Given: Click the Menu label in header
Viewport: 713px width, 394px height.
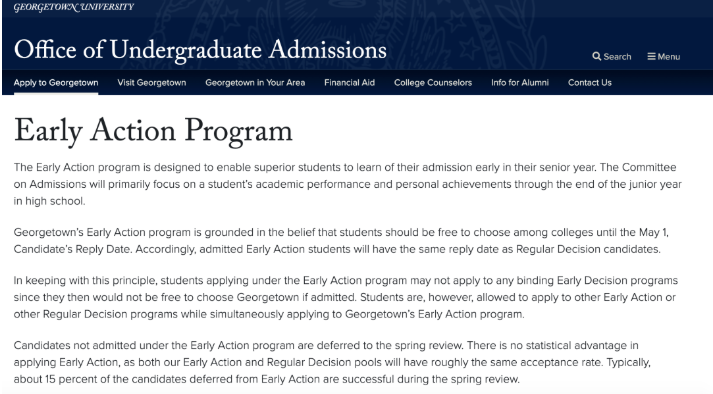Looking at the screenshot, I should click(x=668, y=56).
